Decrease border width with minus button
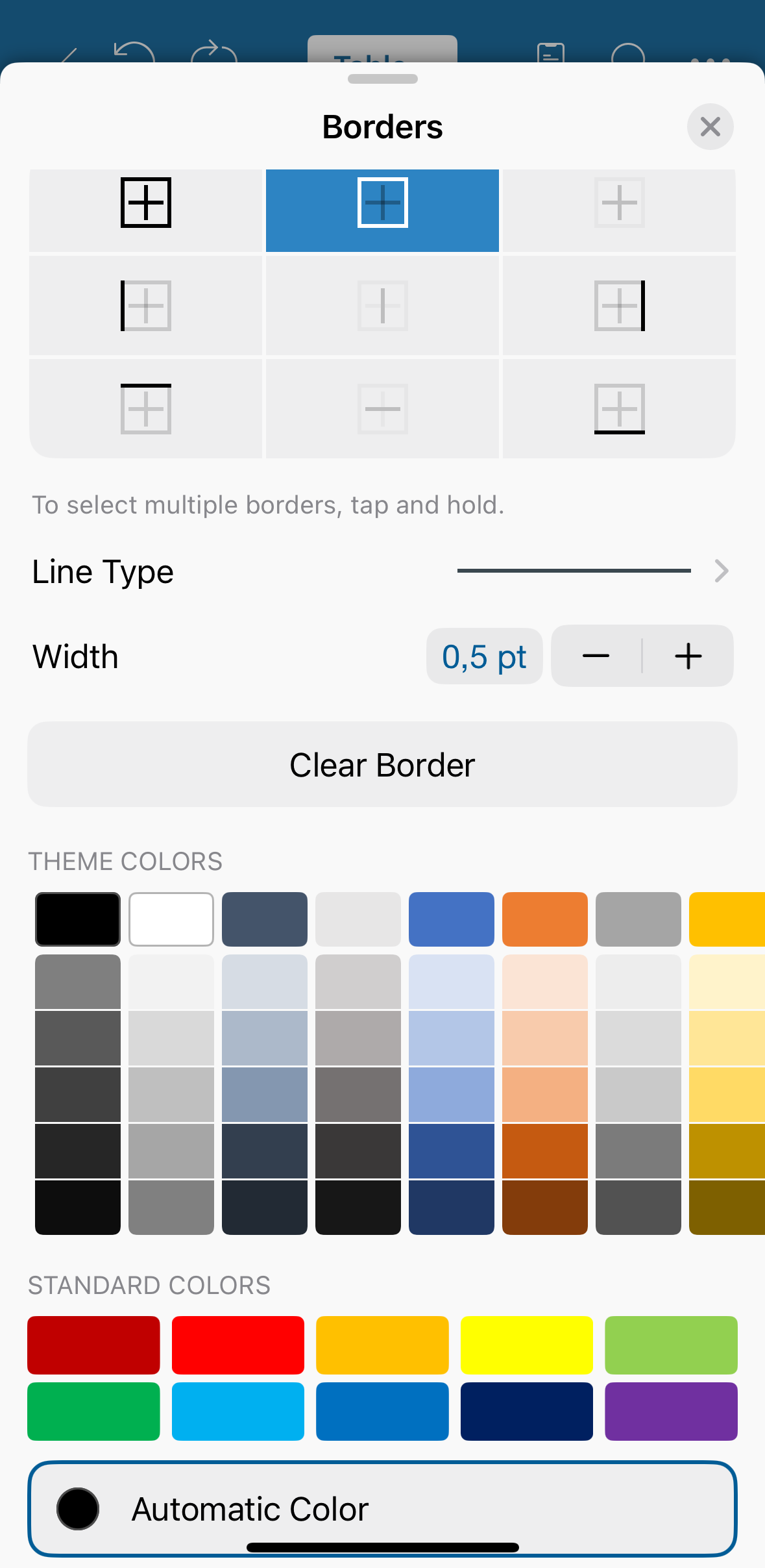The width and height of the screenshot is (765, 1568). 596,656
